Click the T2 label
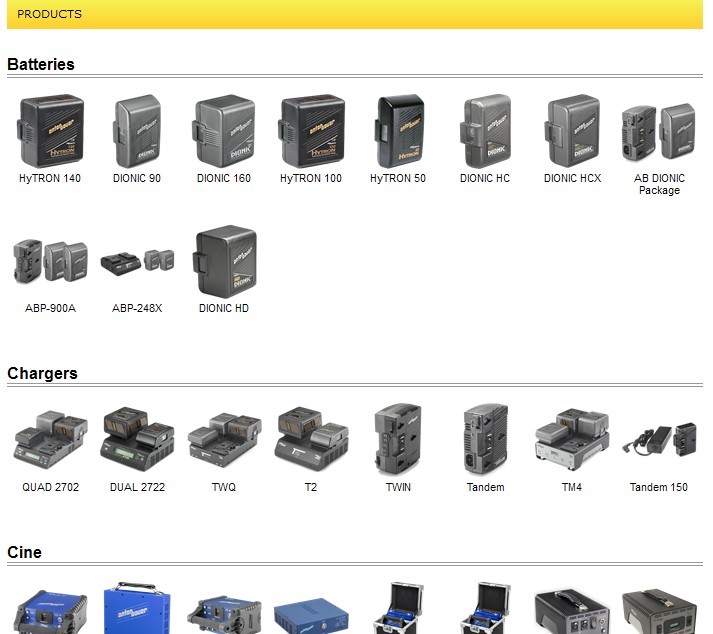Screen dimensions: 713x634 tap(311, 487)
